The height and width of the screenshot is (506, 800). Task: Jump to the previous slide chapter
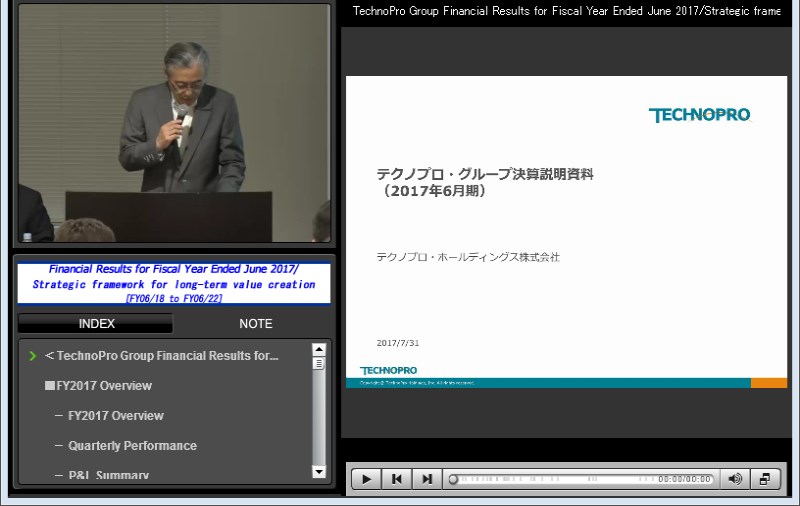tap(396, 479)
